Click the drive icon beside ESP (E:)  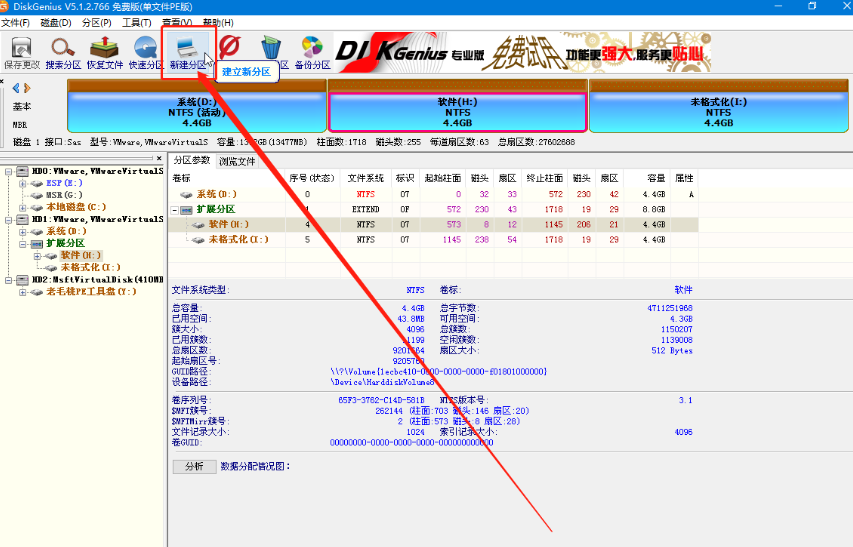point(36,183)
